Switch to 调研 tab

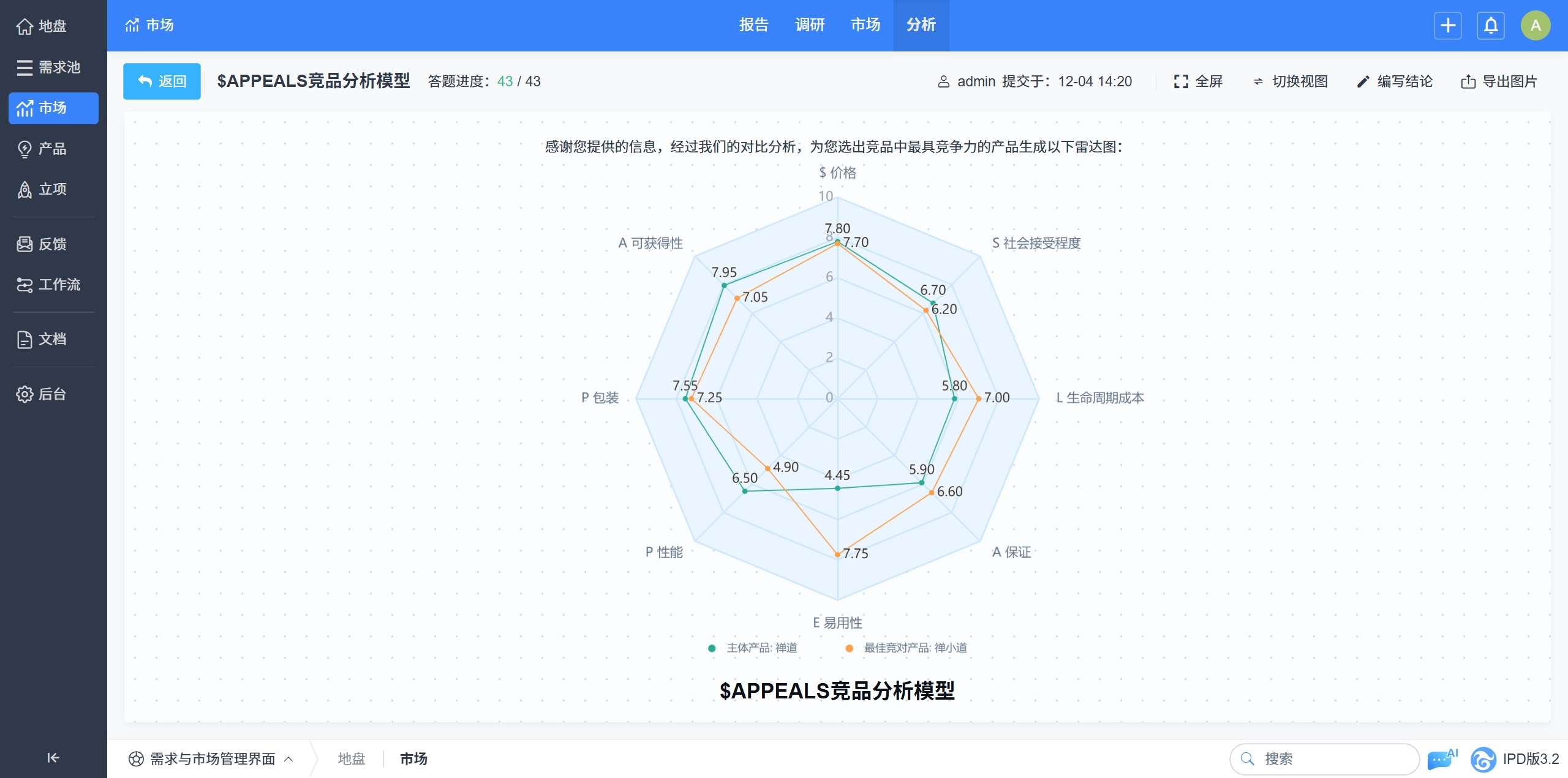pos(810,25)
